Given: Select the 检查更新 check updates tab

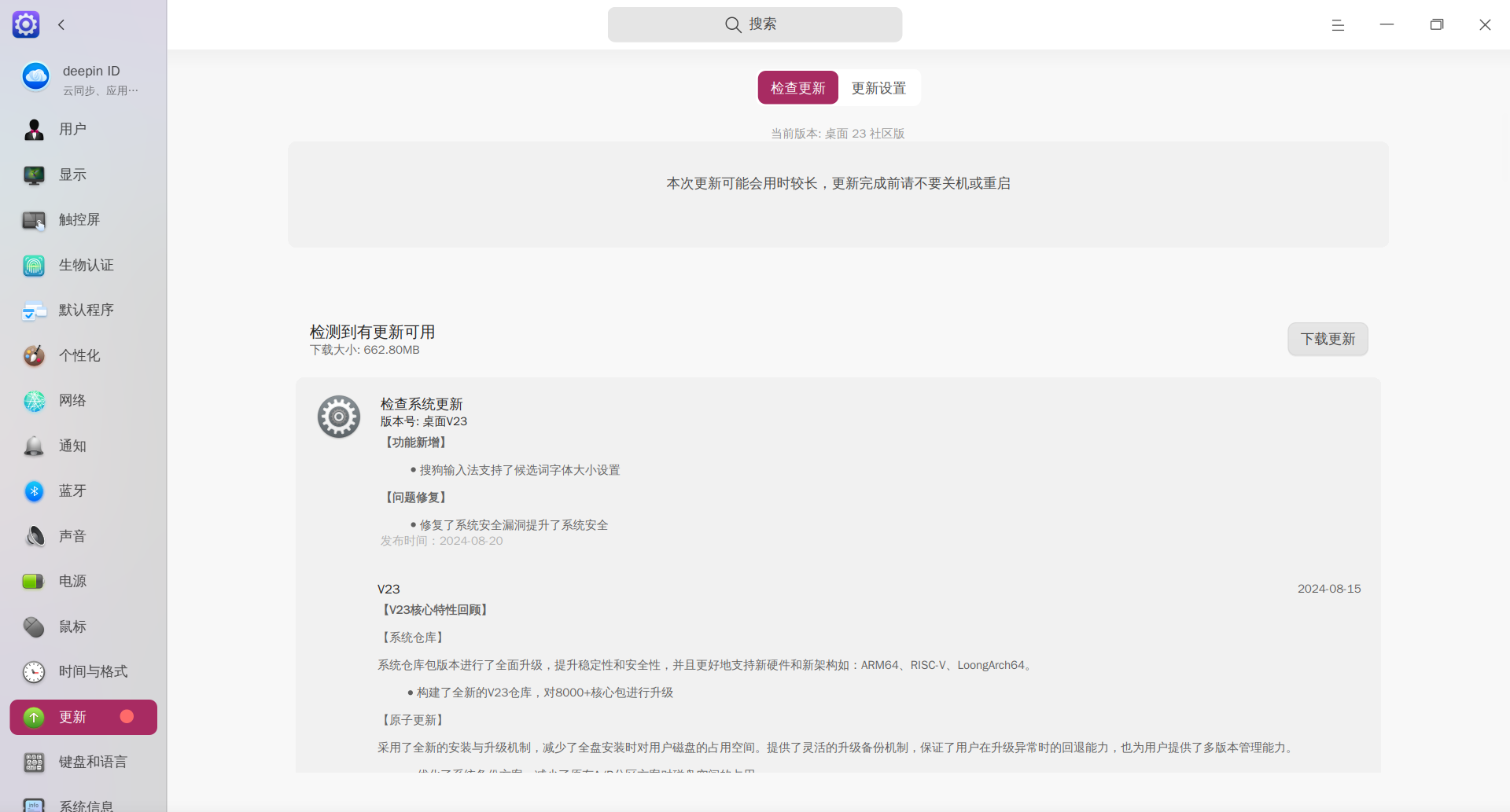Looking at the screenshot, I should coord(797,87).
